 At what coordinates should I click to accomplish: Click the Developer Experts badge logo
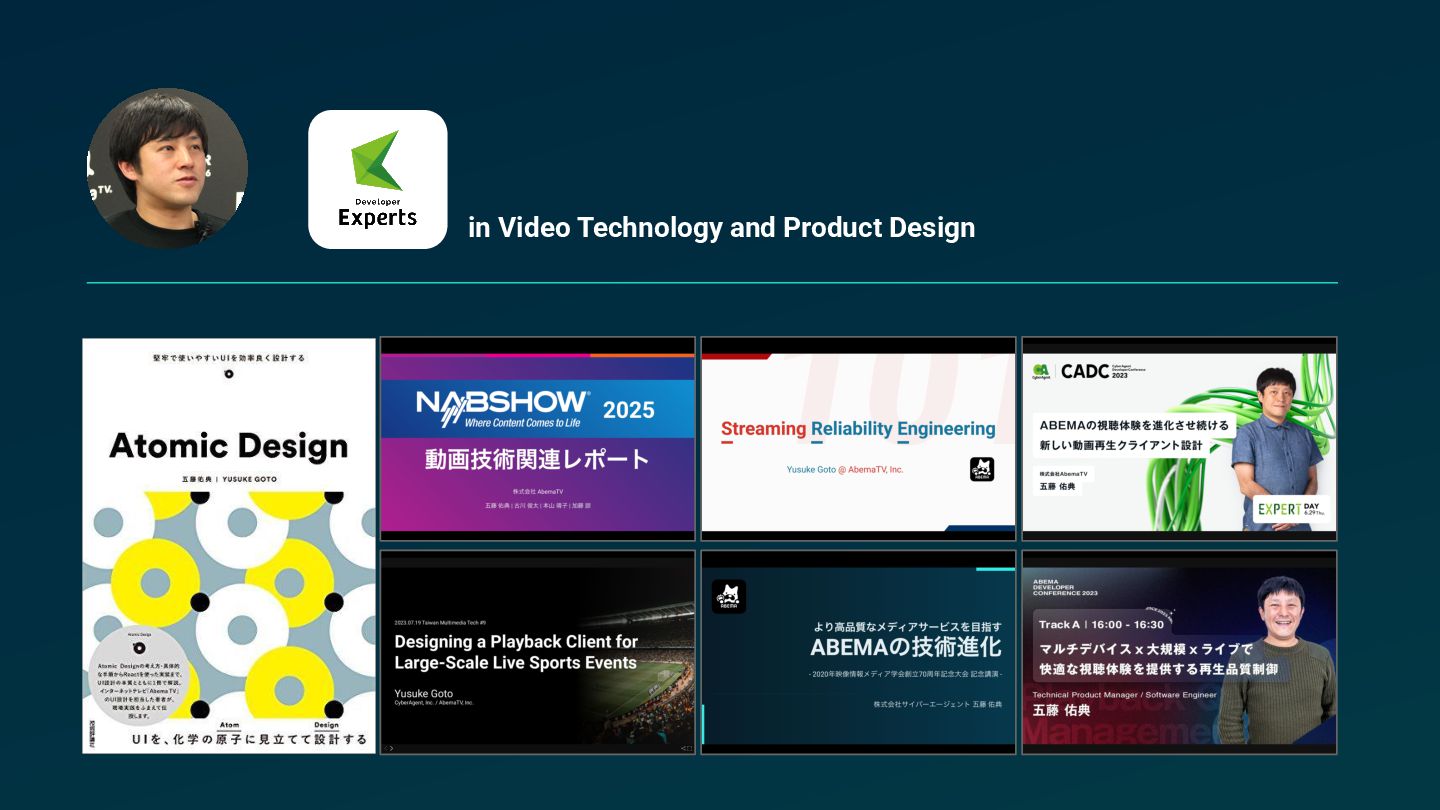pos(378,179)
